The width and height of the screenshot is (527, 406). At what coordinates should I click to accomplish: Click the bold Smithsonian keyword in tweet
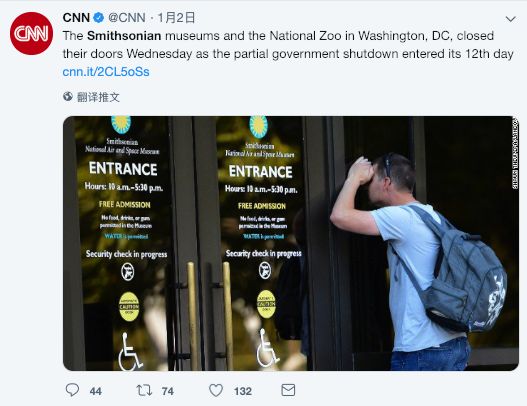(x=124, y=36)
